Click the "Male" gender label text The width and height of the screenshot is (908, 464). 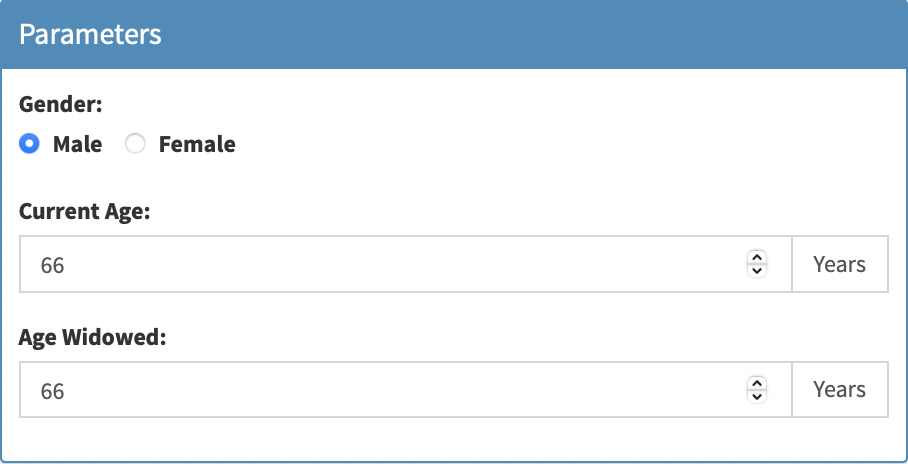click(x=77, y=144)
